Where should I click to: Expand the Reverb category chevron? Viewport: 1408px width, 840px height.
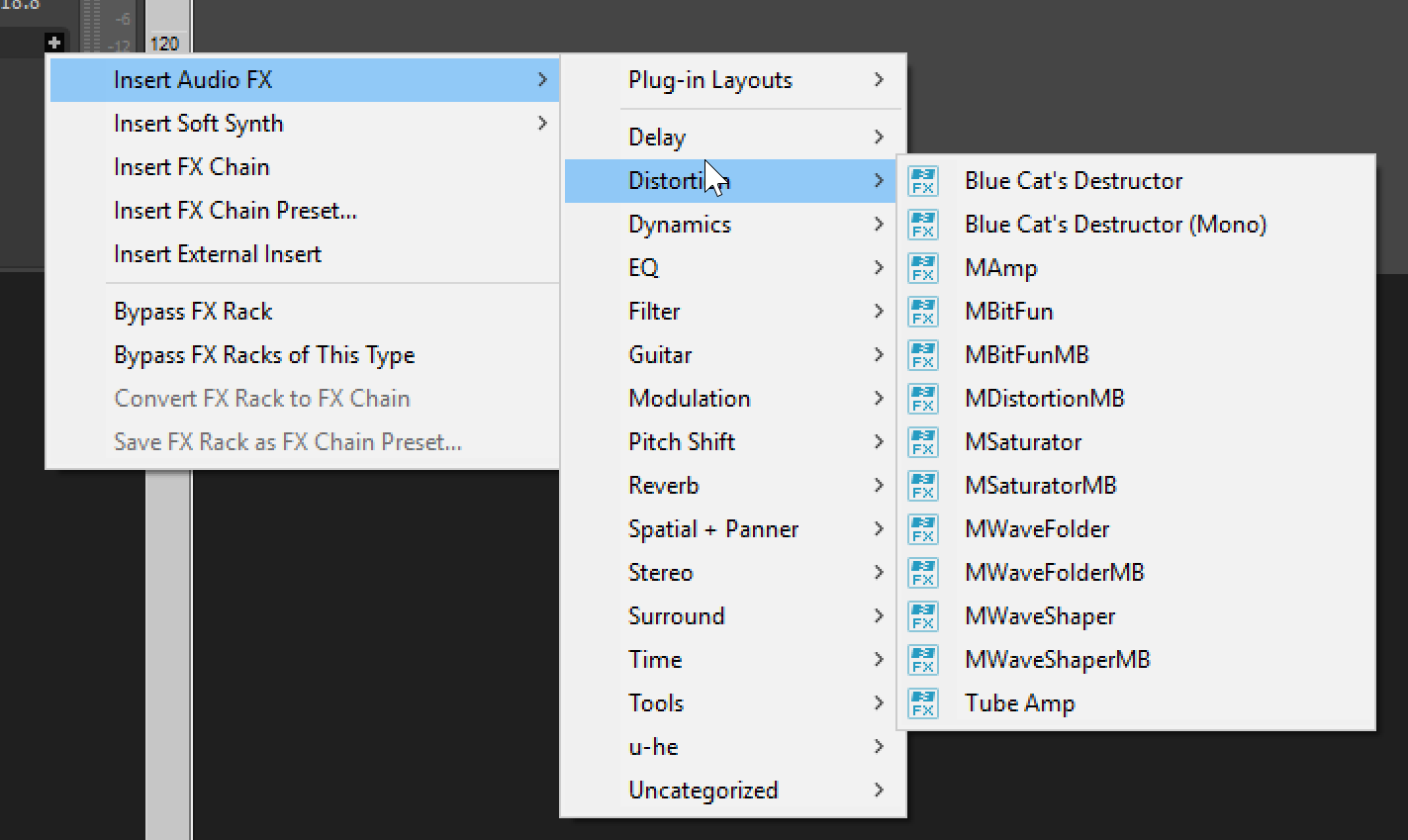coord(879,485)
